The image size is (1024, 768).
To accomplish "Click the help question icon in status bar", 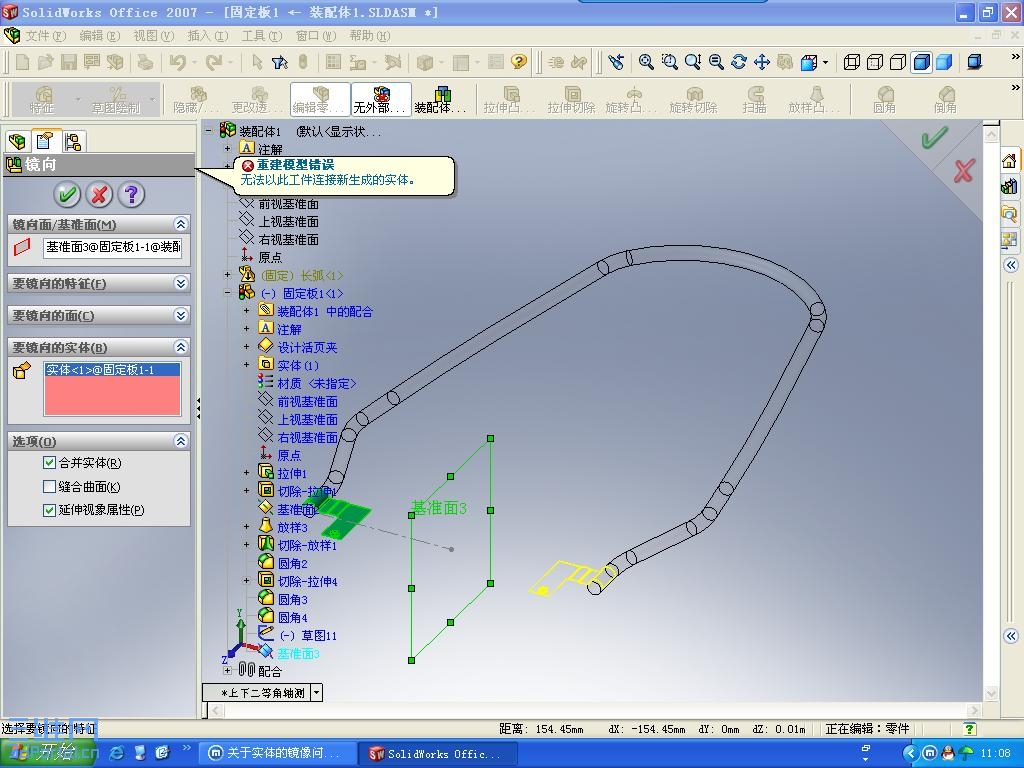I will pos(970,728).
